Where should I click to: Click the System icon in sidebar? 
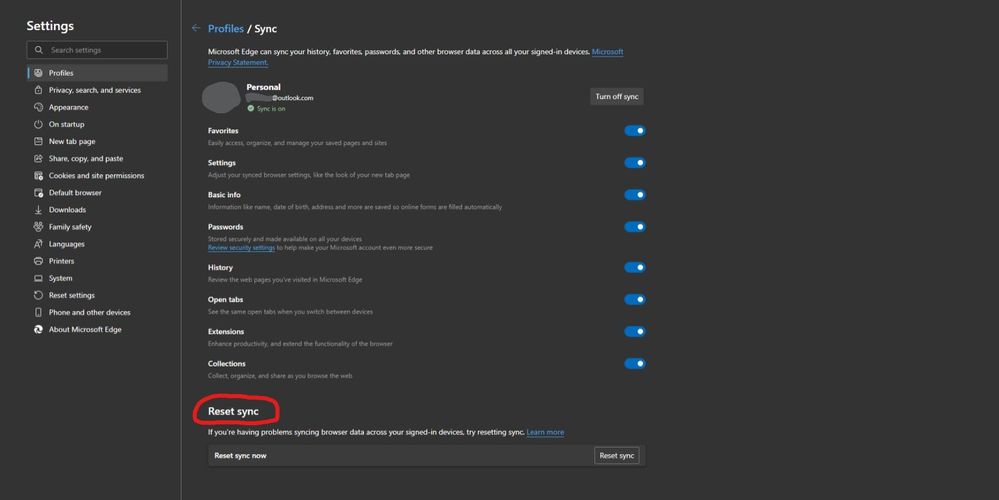[38, 278]
